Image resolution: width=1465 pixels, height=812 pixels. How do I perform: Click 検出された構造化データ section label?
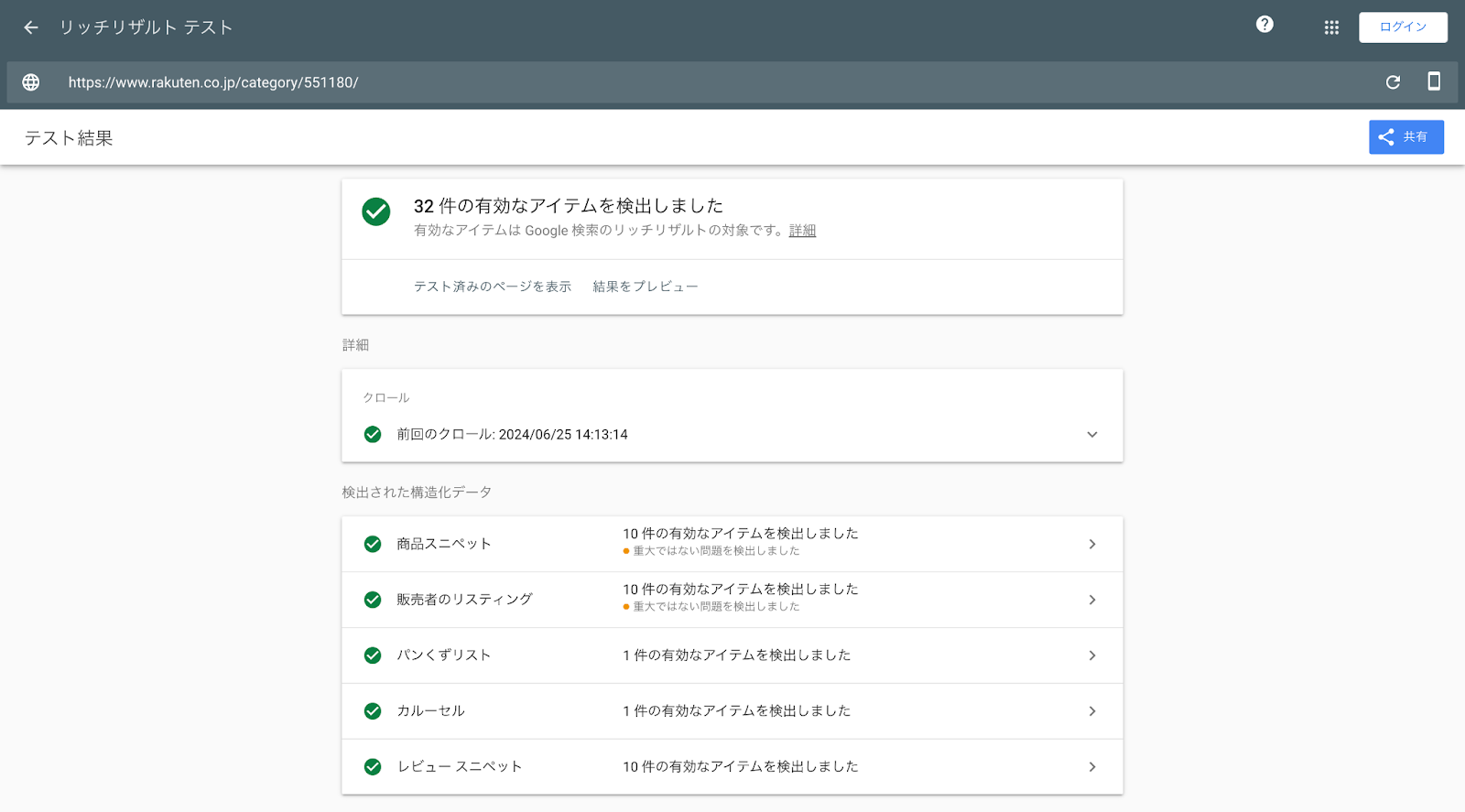point(418,493)
